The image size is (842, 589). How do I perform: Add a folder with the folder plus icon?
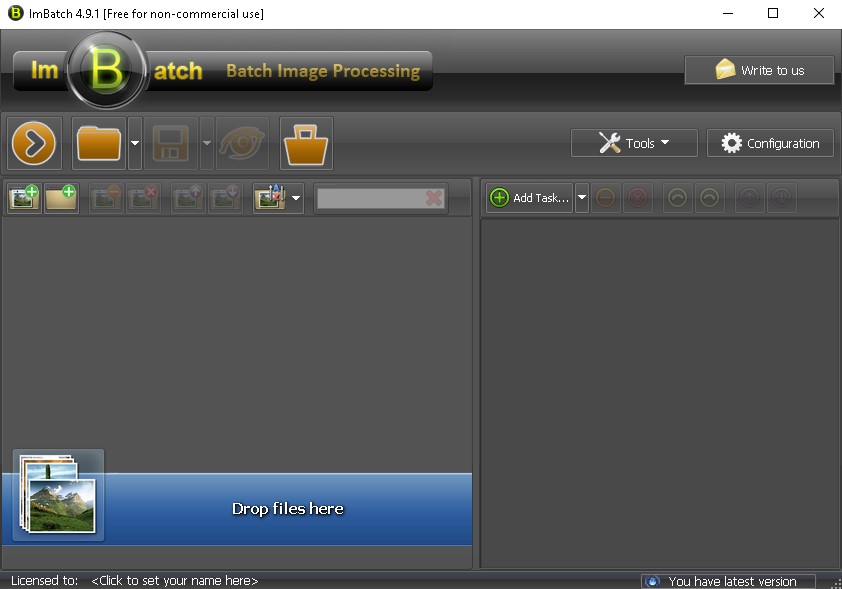pos(61,198)
